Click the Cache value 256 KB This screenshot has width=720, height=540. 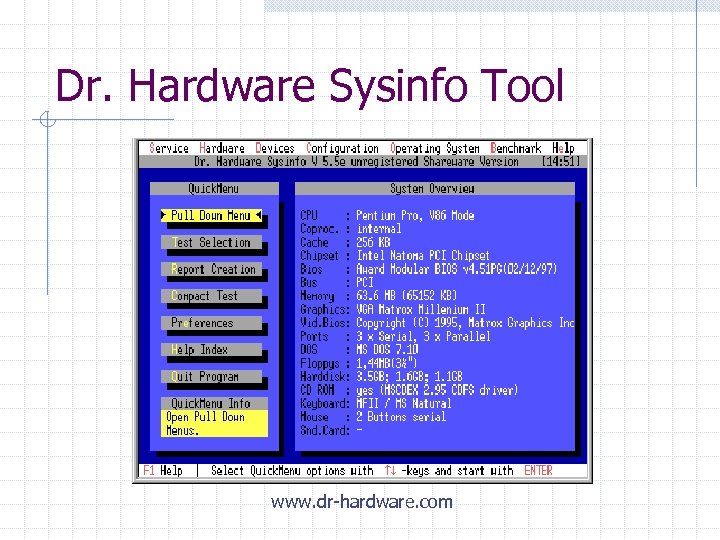point(373,242)
